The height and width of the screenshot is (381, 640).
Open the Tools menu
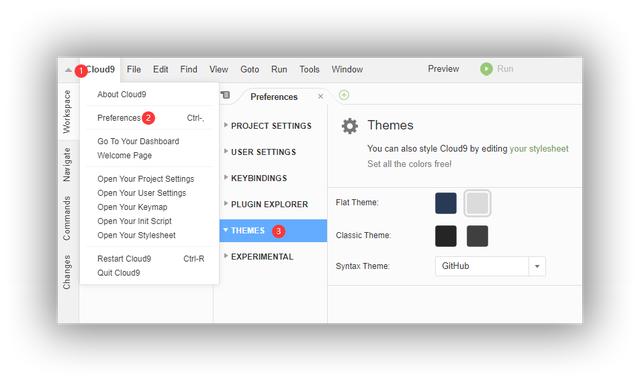pyautogui.click(x=309, y=69)
